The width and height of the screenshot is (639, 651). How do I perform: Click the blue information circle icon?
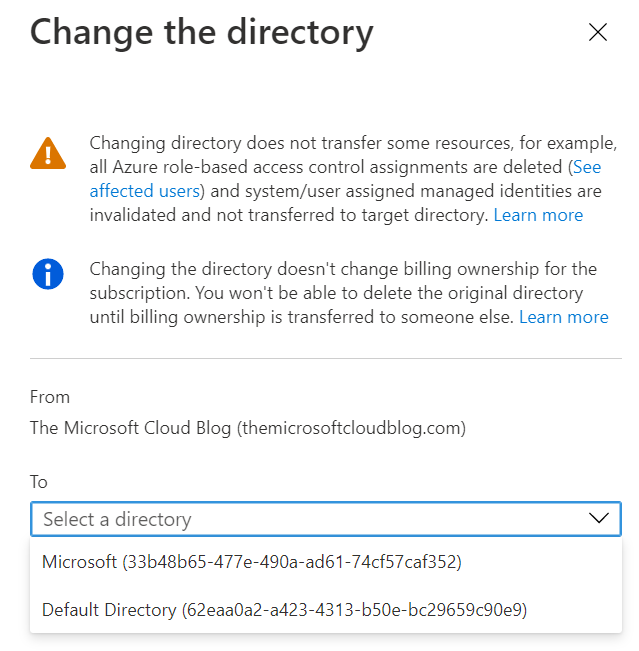(48, 274)
